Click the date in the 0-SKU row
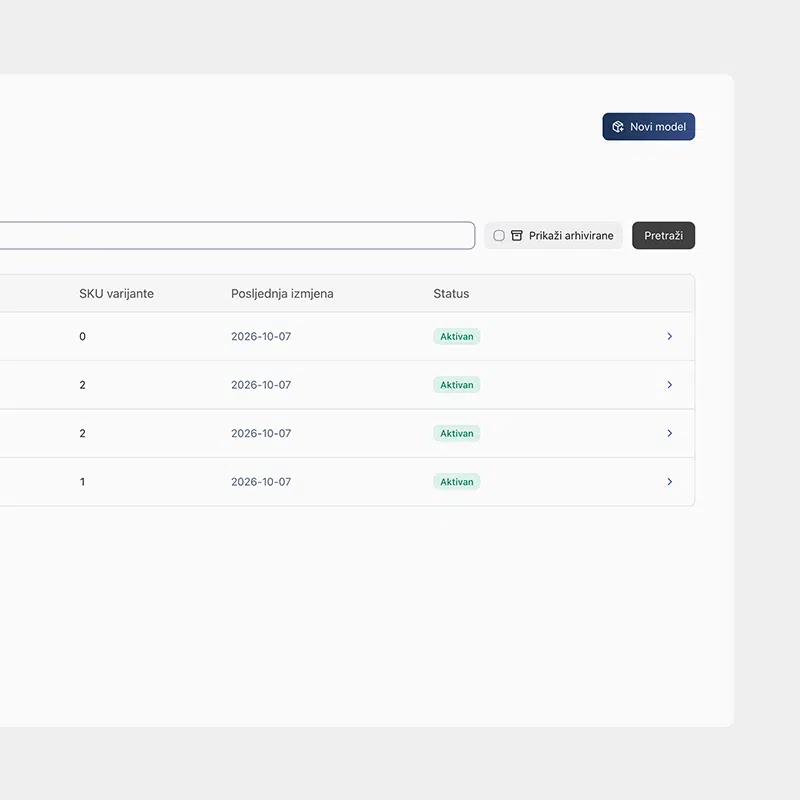This screenshot has width=800, height=800. coord(261,336)
